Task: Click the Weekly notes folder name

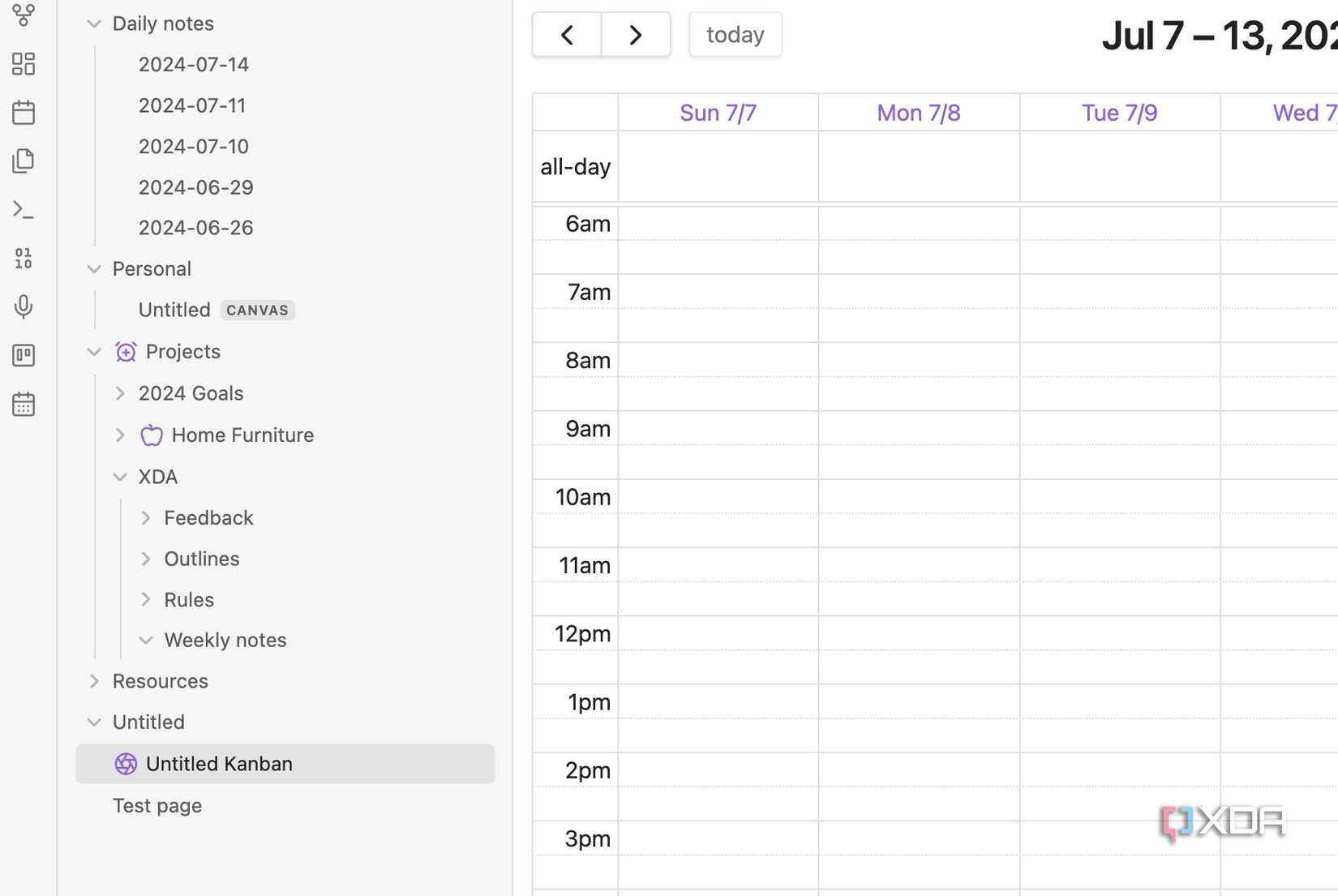Action: (225, 641)
